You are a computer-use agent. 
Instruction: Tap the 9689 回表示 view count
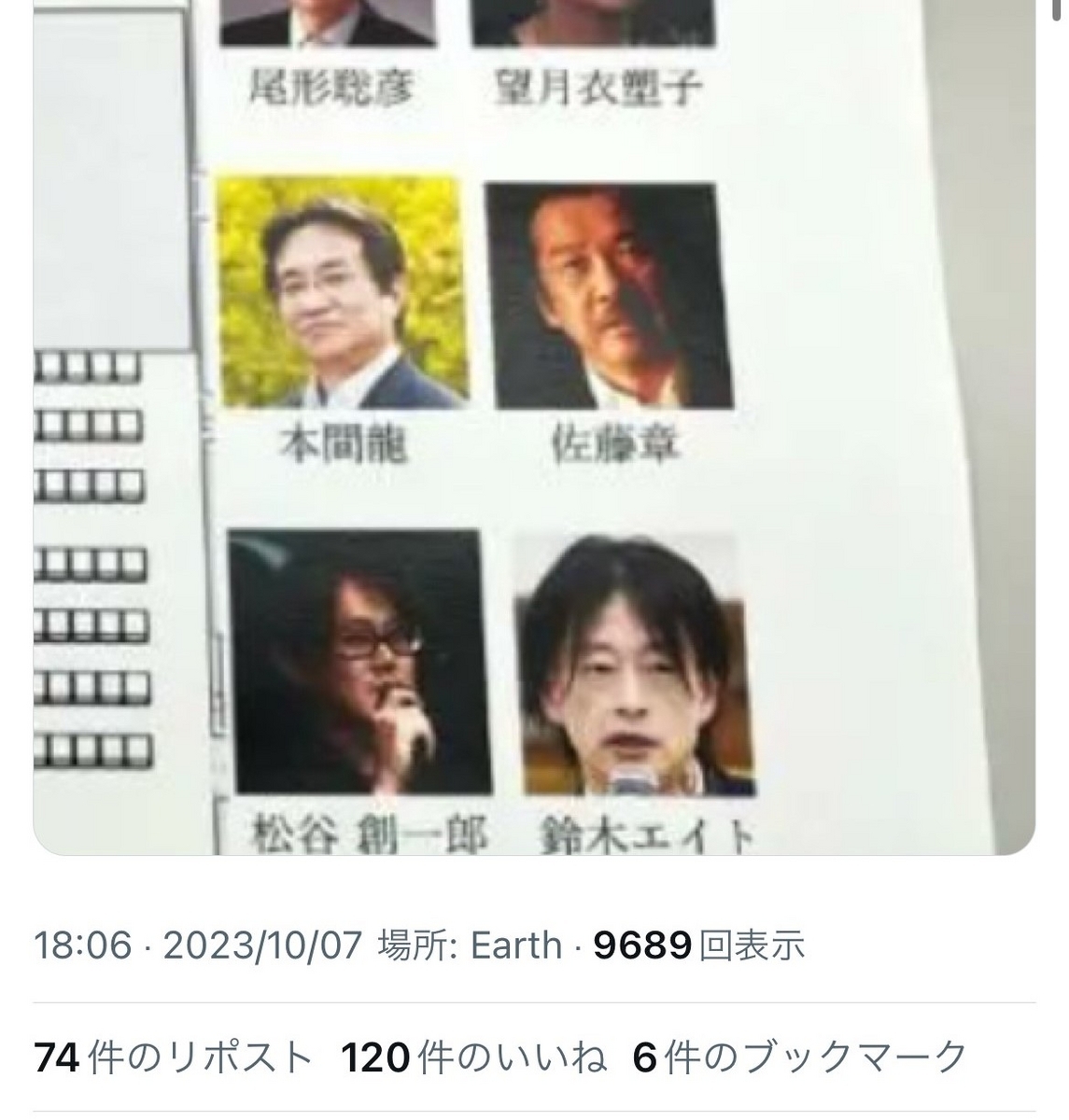tap(698, 946)
